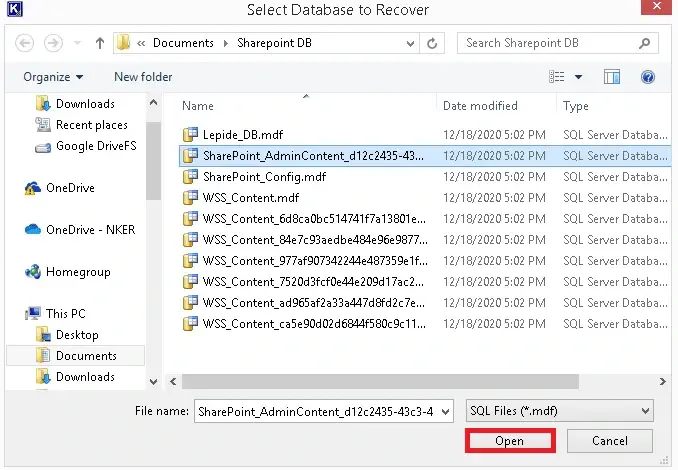Open the help button
This screenshot has height=470, width=678.
(648, 77)
